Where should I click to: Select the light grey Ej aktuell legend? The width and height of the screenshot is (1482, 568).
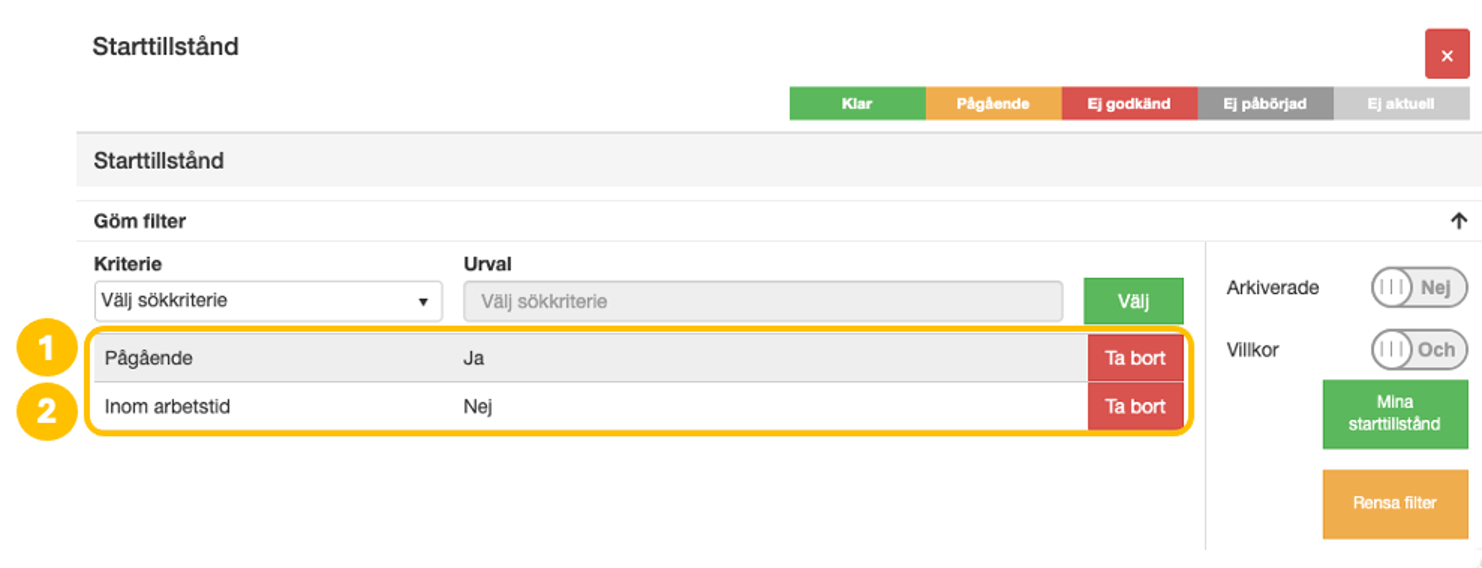tap(1401, 104)
